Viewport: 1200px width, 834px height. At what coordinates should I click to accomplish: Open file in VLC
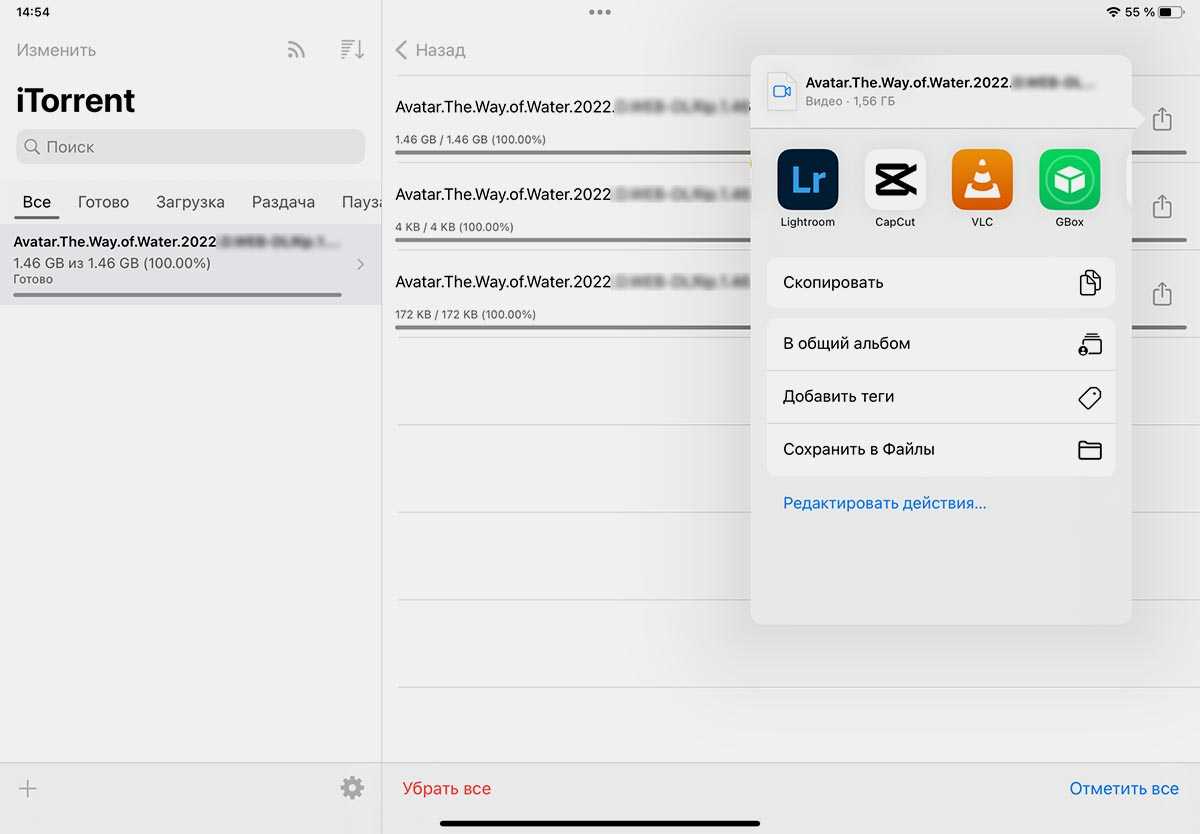point(982,180)
